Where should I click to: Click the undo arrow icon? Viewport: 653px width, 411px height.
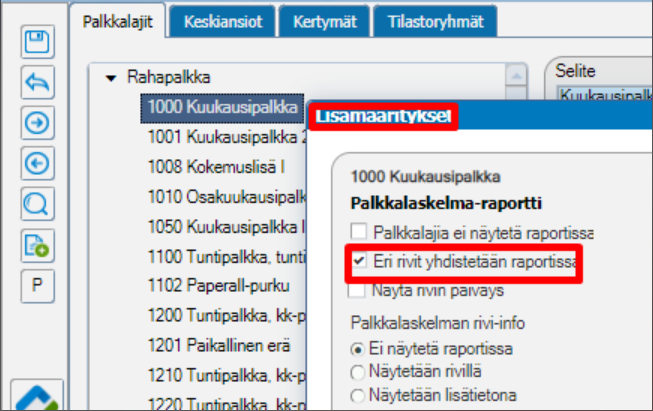pyautogui.click(x=37, y=82)
